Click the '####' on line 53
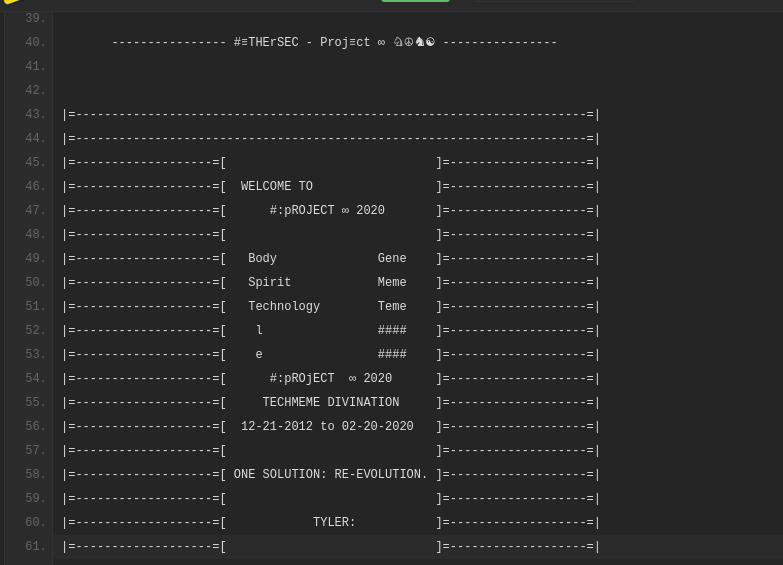Image resolution: width=783 pixels, height=565 pixels. [x=392, y=354]
